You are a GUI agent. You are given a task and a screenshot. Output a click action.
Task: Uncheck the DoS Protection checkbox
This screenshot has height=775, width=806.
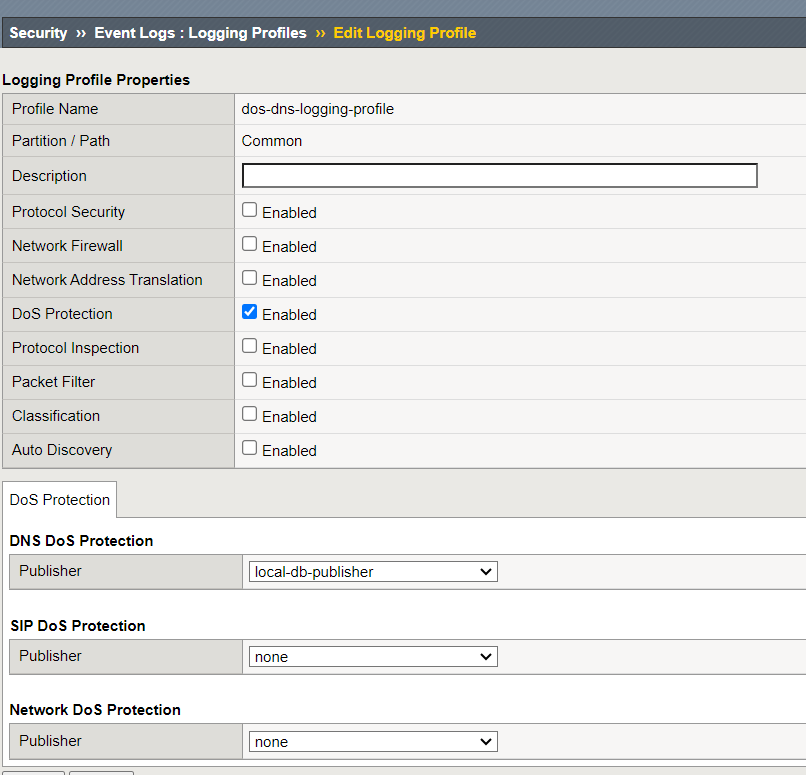coord(250,313)
